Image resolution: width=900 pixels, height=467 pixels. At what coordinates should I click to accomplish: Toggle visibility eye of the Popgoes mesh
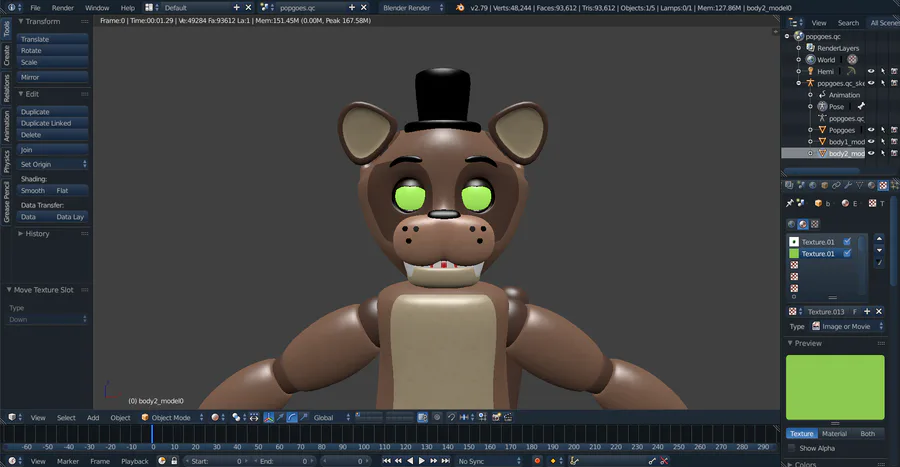click(871, 130)
